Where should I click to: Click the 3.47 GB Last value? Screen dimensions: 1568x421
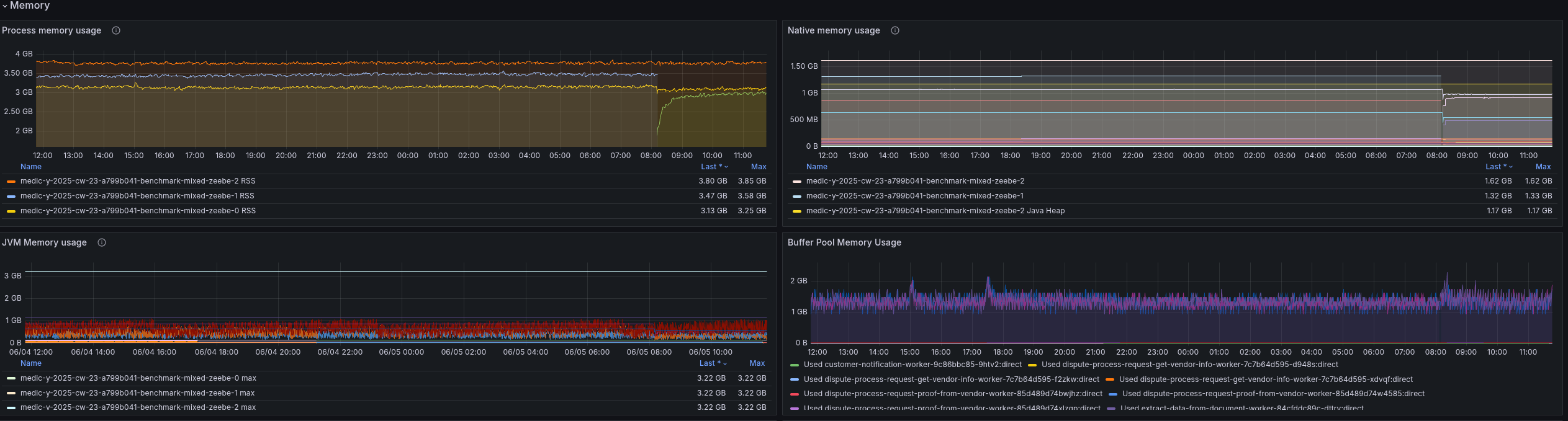[713, 196]
